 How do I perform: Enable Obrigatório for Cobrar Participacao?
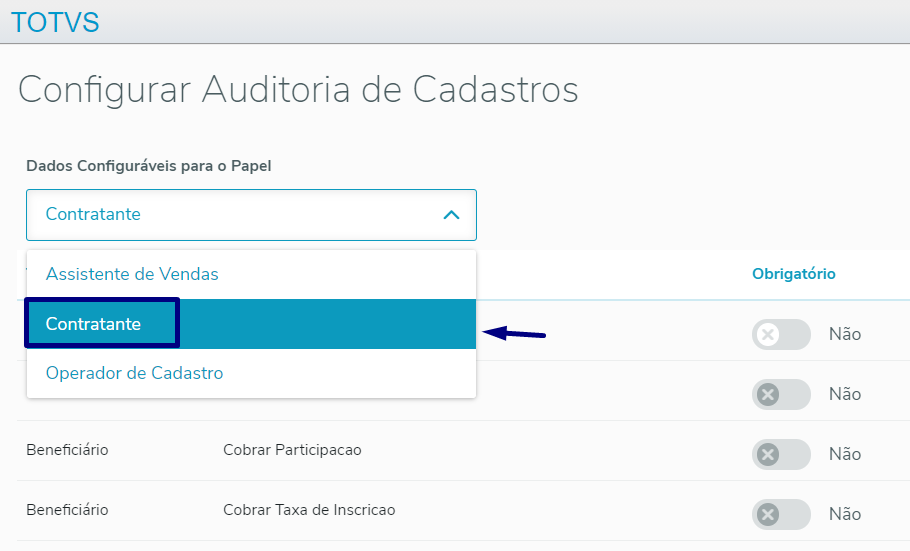(x=781, y=454)
